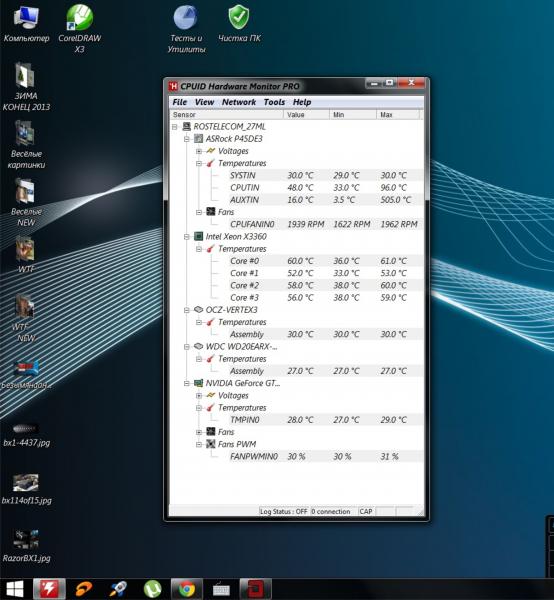This screenshot has height=600, width=554.
Task: Collapse the OCZ-VERTEX3 node
Action: [x=187, y=310]
